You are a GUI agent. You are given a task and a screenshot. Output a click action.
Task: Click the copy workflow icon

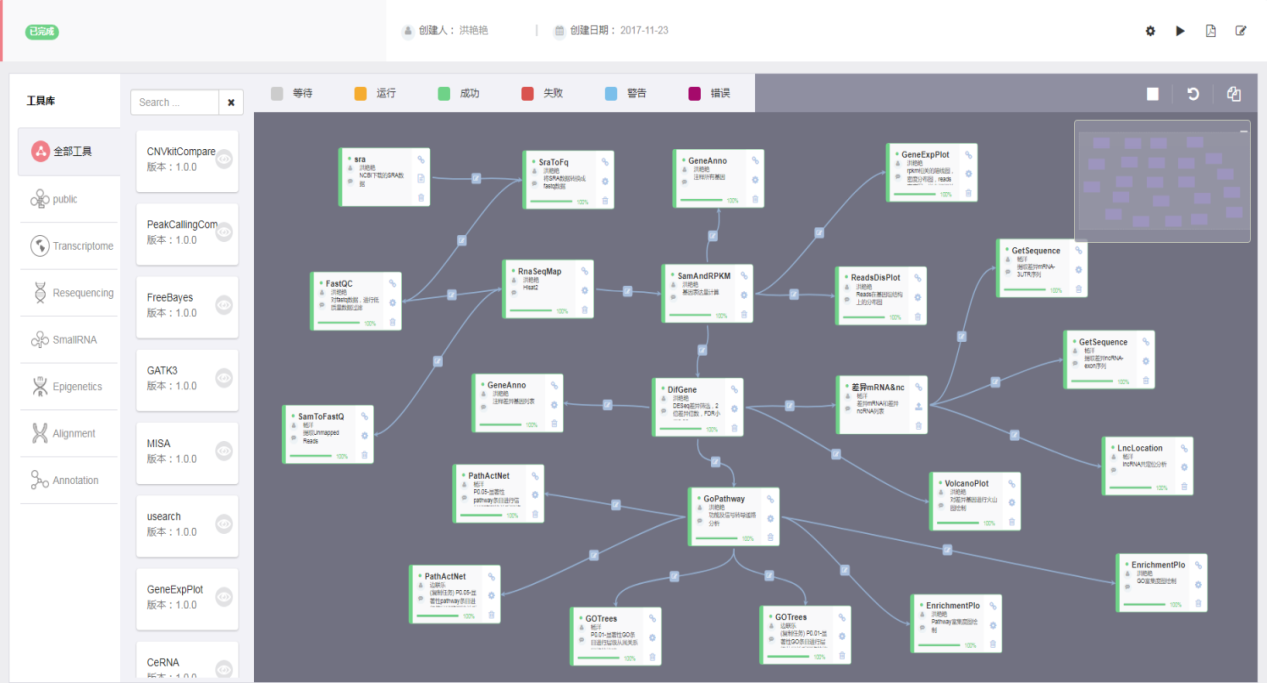[x=1234, y=94]
